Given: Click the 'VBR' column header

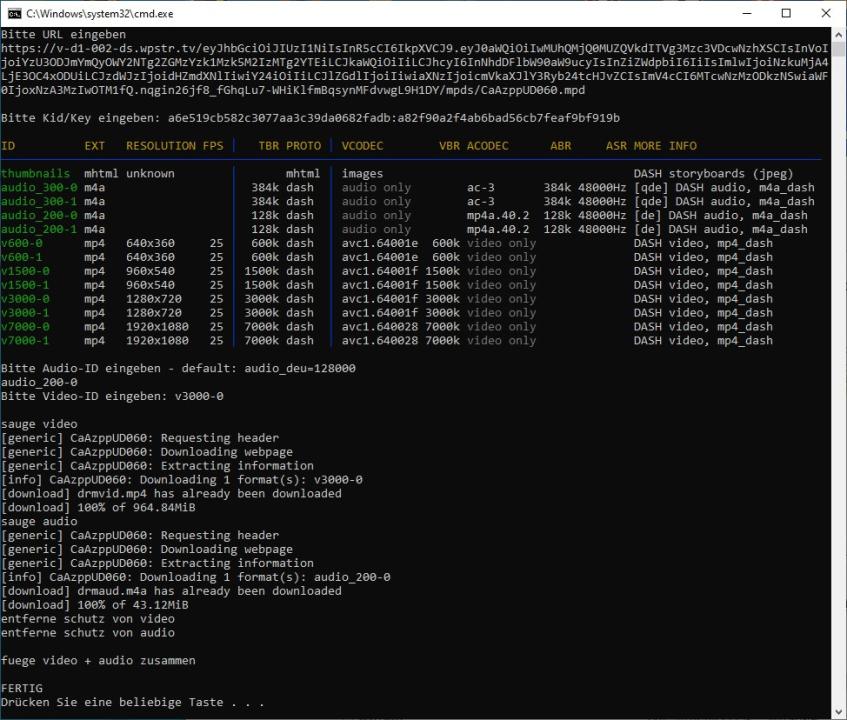Looking at the screenshot, I should [449, 146].
